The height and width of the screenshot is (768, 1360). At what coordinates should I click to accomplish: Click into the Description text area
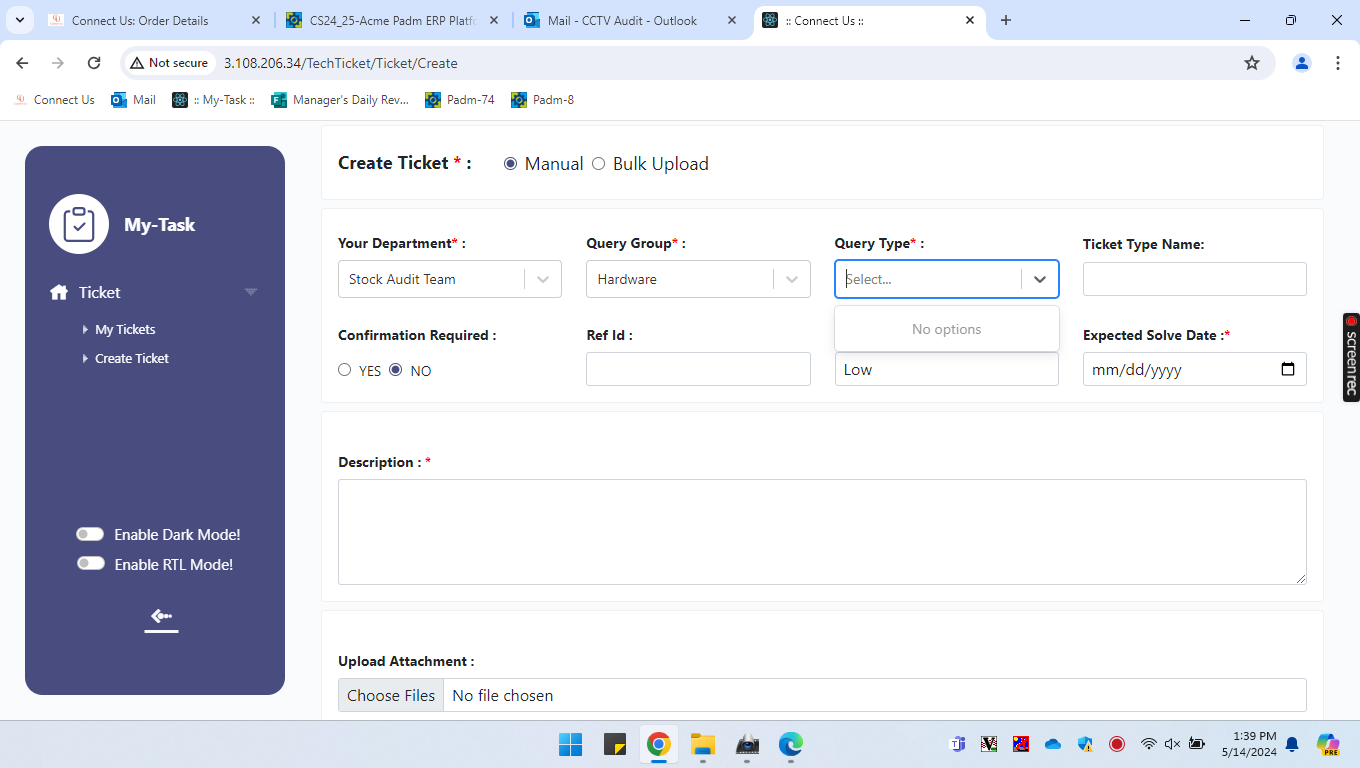pyautogui.click(x=822, y=532)
